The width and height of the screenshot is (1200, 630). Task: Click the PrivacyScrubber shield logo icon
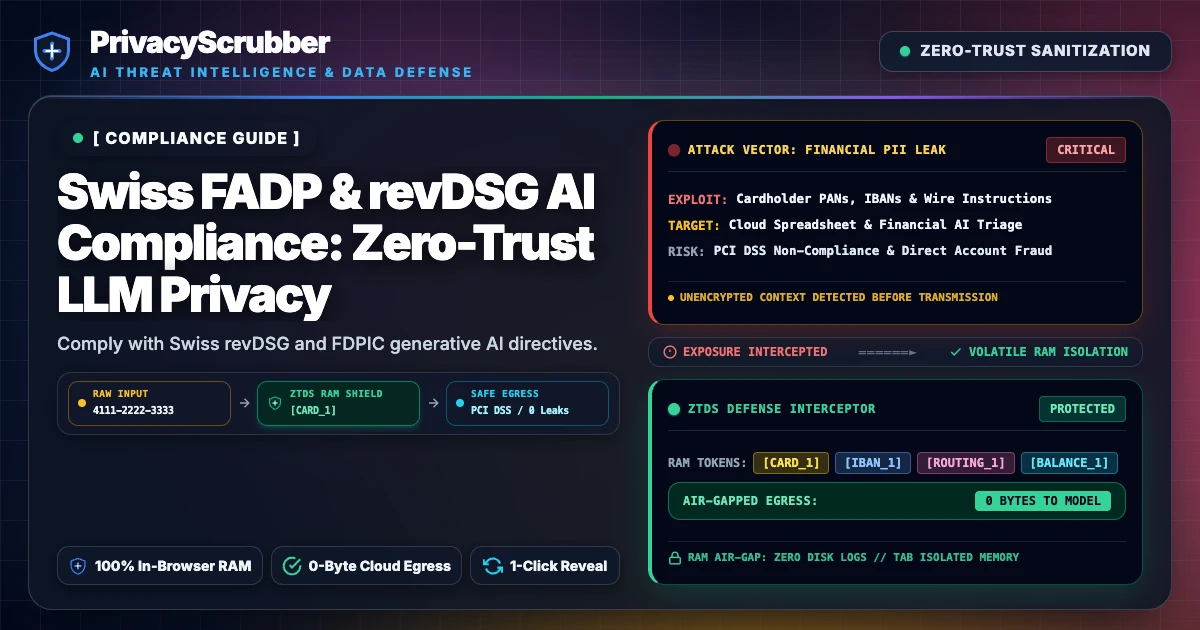(x=52, y=51)
